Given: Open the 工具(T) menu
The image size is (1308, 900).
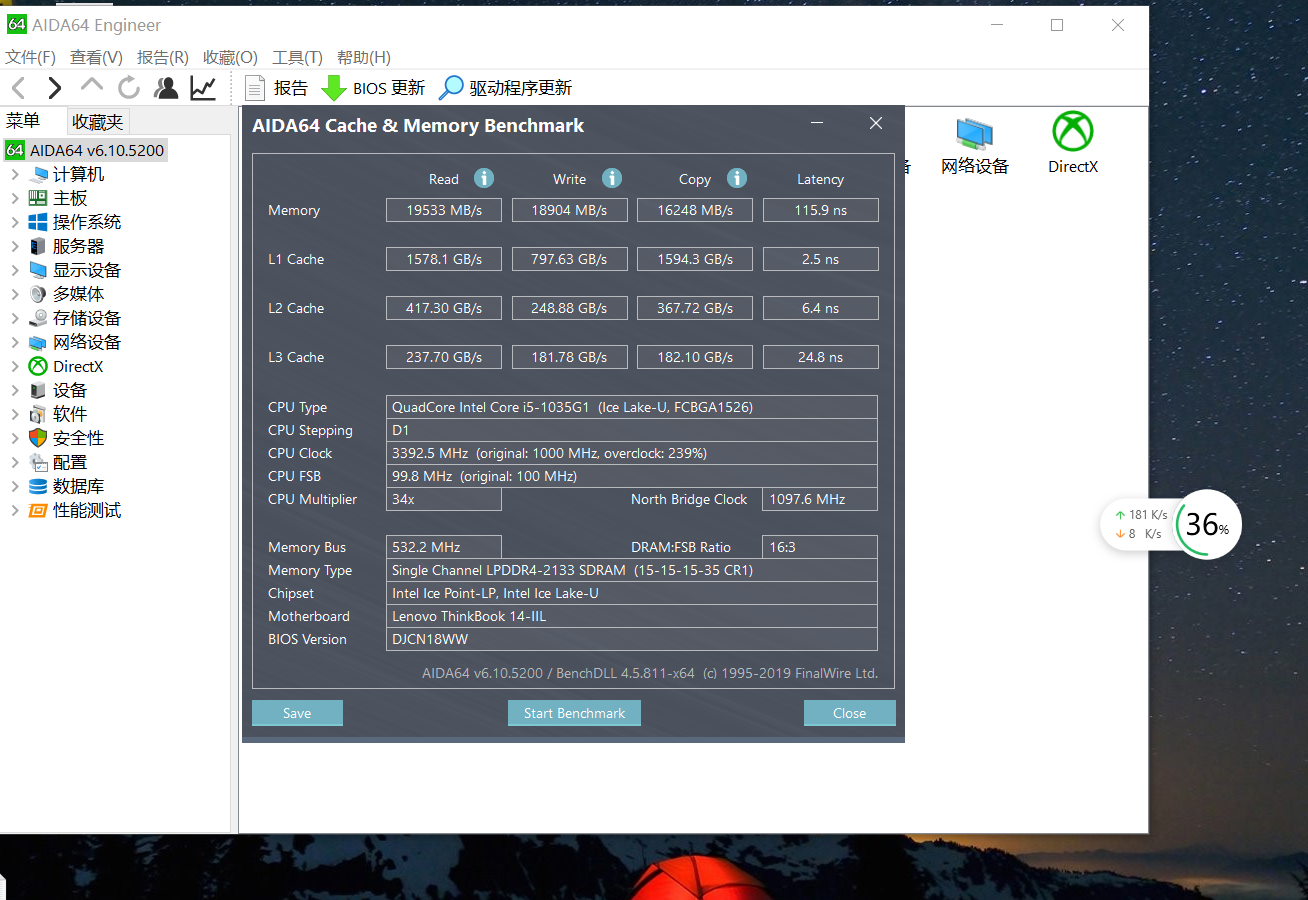Looking at the screenshot, I should [x=298, y=58].
